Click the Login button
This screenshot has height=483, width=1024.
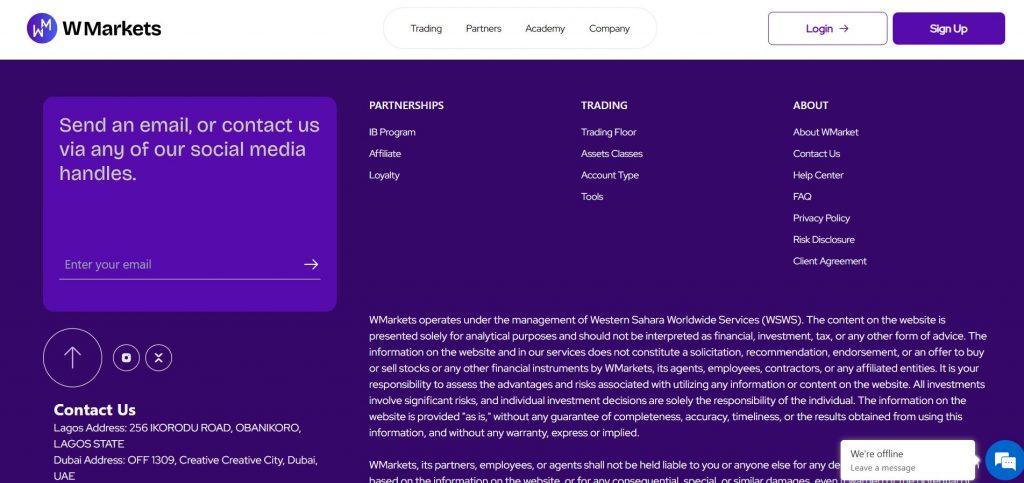pos(827,29)
